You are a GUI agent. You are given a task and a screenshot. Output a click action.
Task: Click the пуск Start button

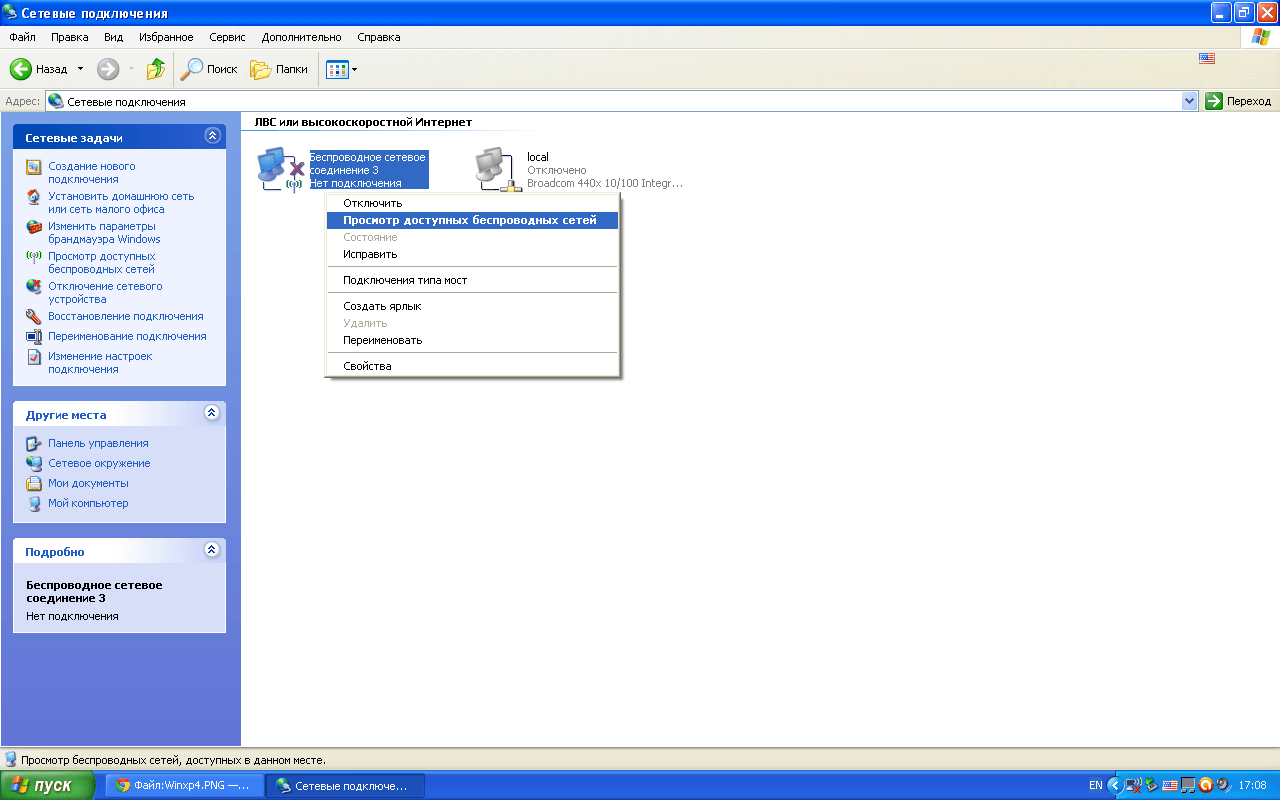click(47, 785)
